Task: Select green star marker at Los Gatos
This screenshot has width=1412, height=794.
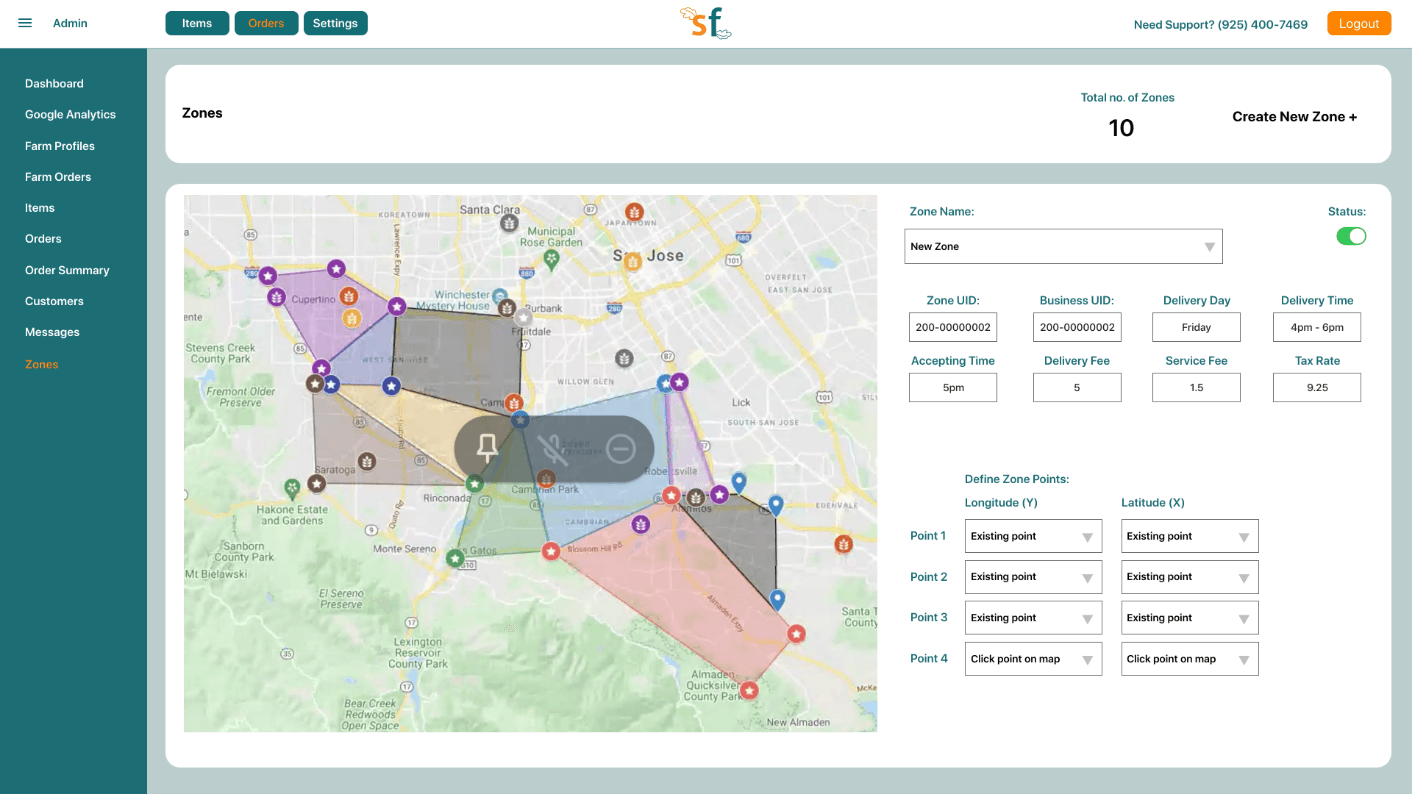Action: 455,558
